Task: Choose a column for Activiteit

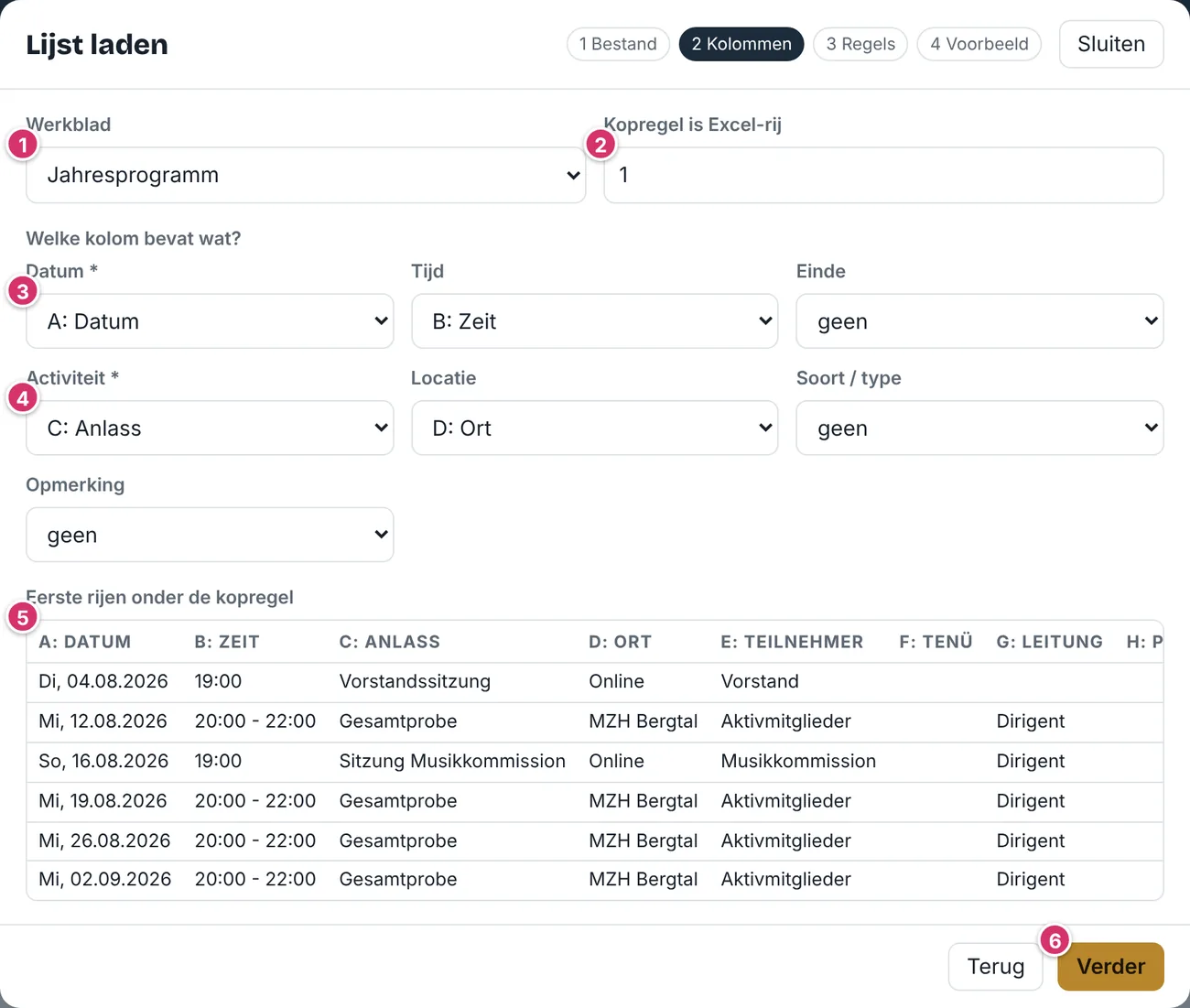Action: click(210, 428)
